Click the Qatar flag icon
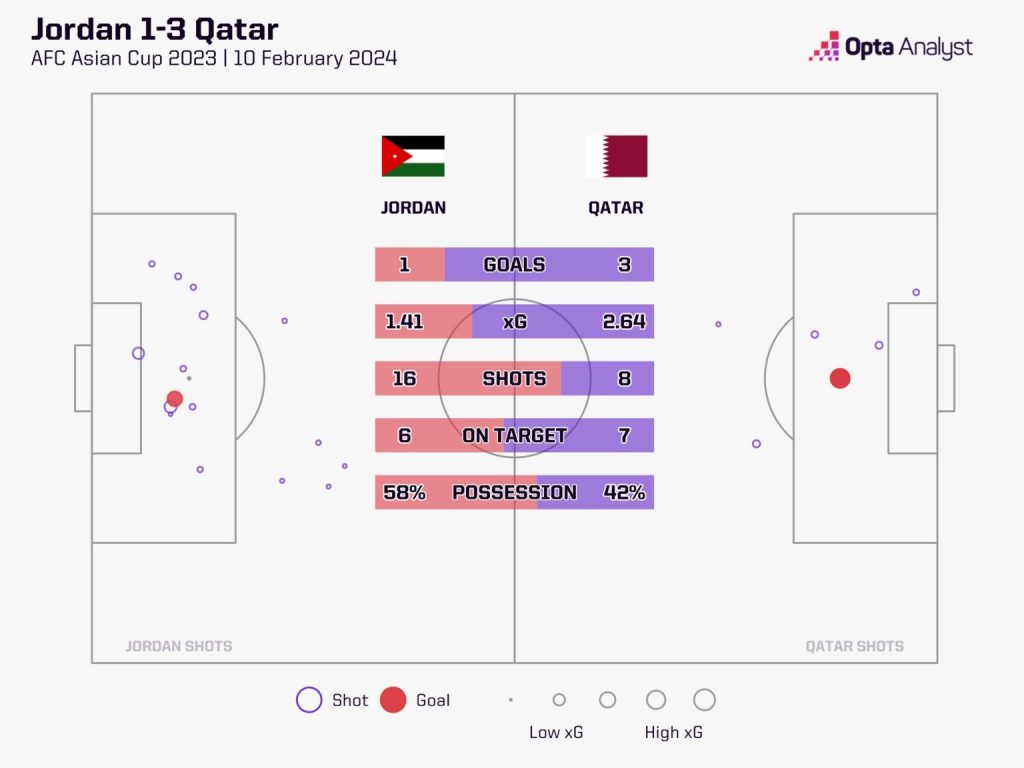The image size is (1024, 768). (616, 156)
